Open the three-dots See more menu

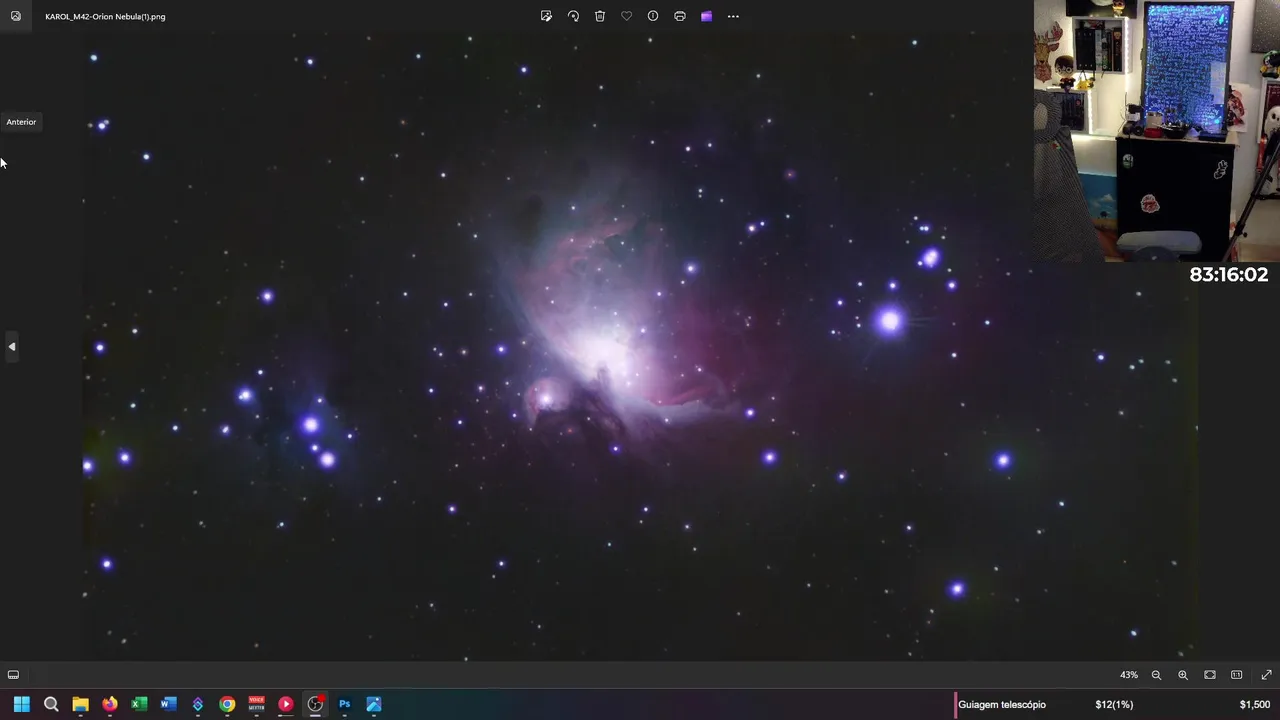pos(733,16)
